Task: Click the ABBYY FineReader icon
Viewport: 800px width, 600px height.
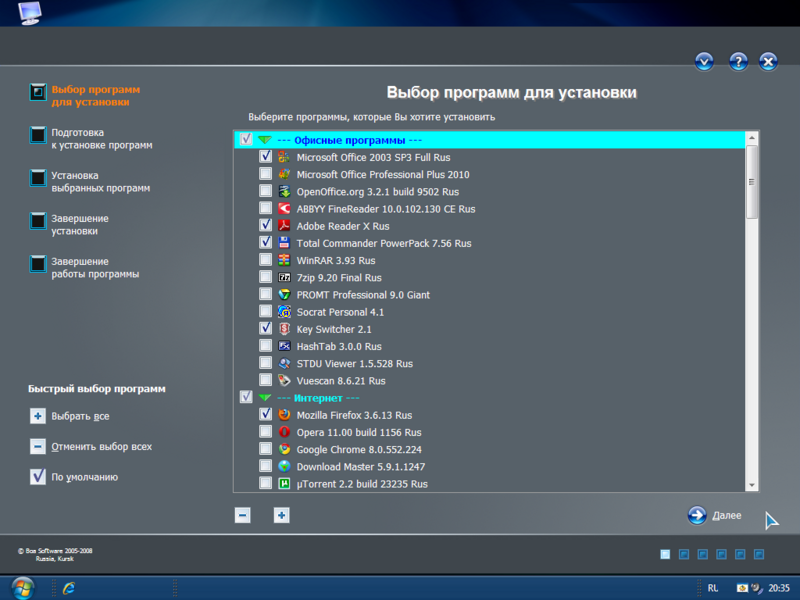Action: coord(284,209)
